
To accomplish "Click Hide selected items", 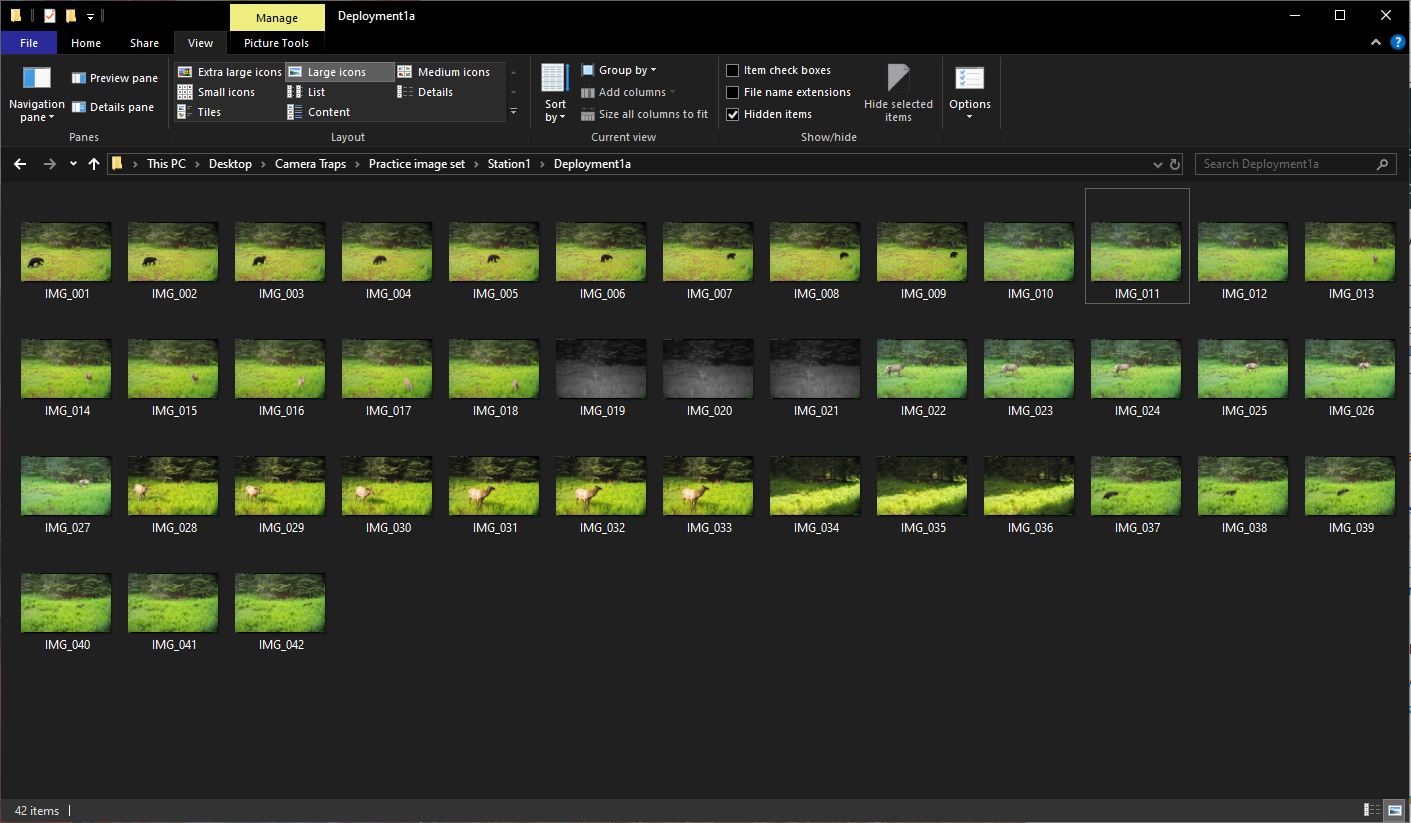I will (x=897, y=92).
